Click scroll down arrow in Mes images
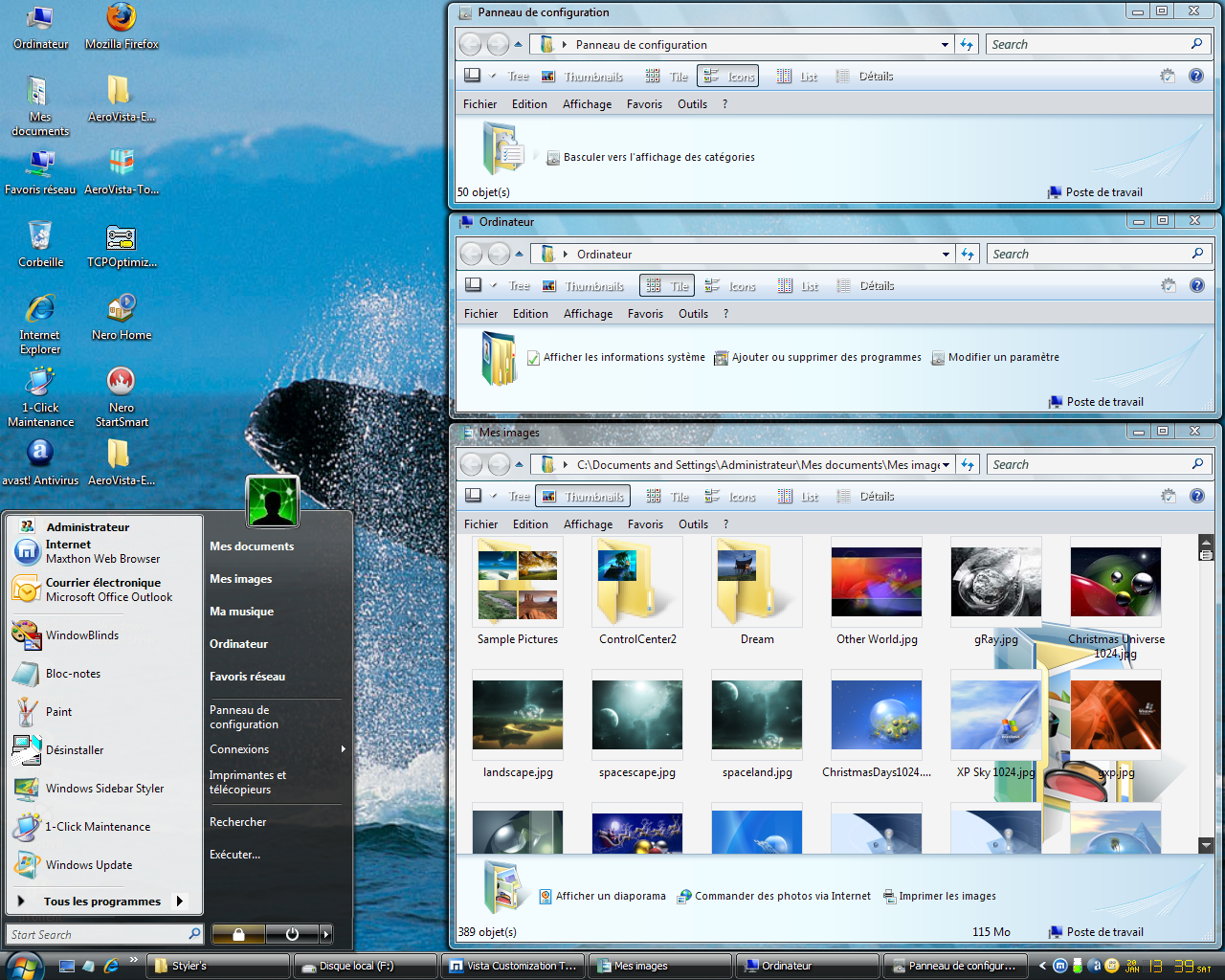Screen dimensions: 1225x980 tap(1206, 845)
